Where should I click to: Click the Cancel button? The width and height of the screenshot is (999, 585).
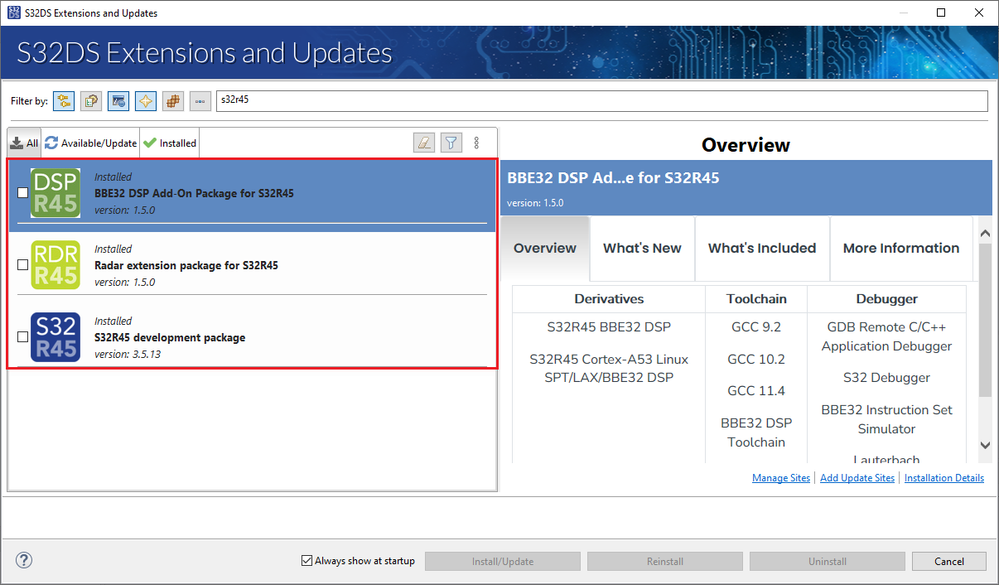(949, 561)
